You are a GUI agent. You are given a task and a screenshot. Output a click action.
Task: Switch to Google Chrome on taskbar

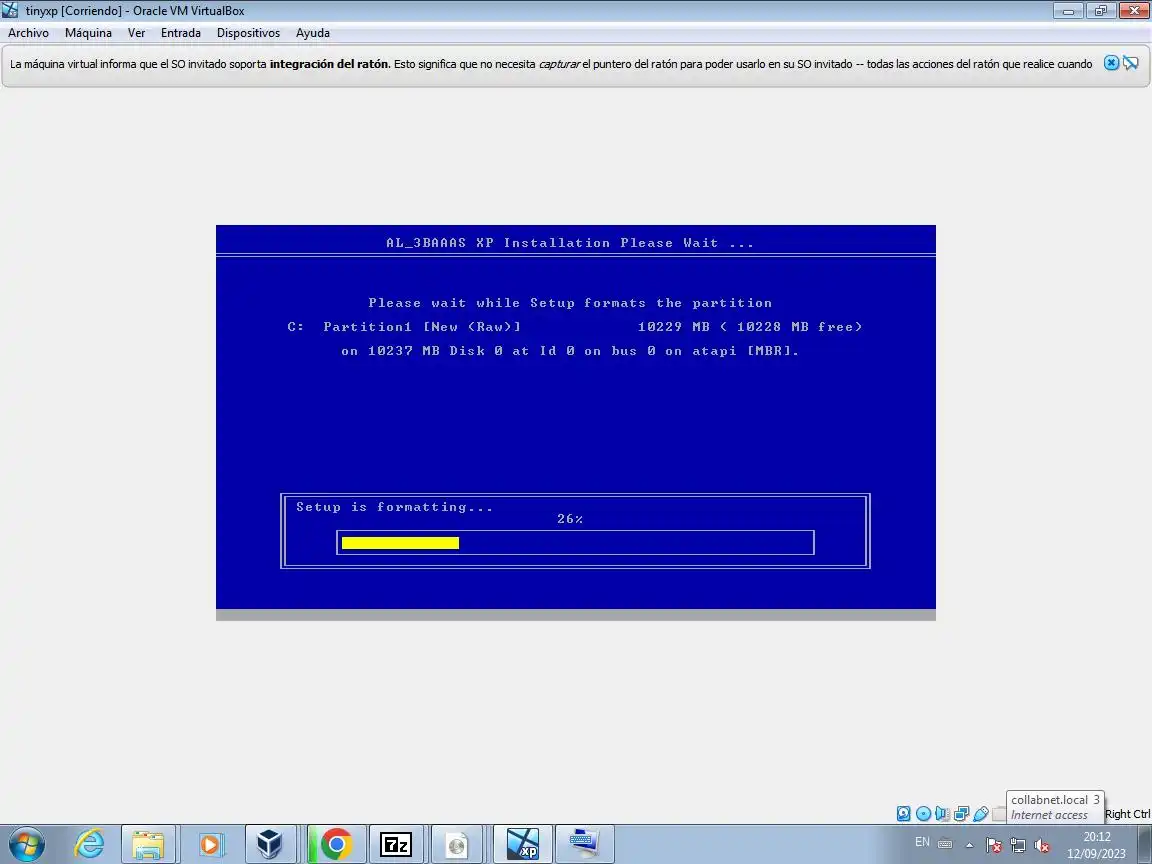coord(334,844)
